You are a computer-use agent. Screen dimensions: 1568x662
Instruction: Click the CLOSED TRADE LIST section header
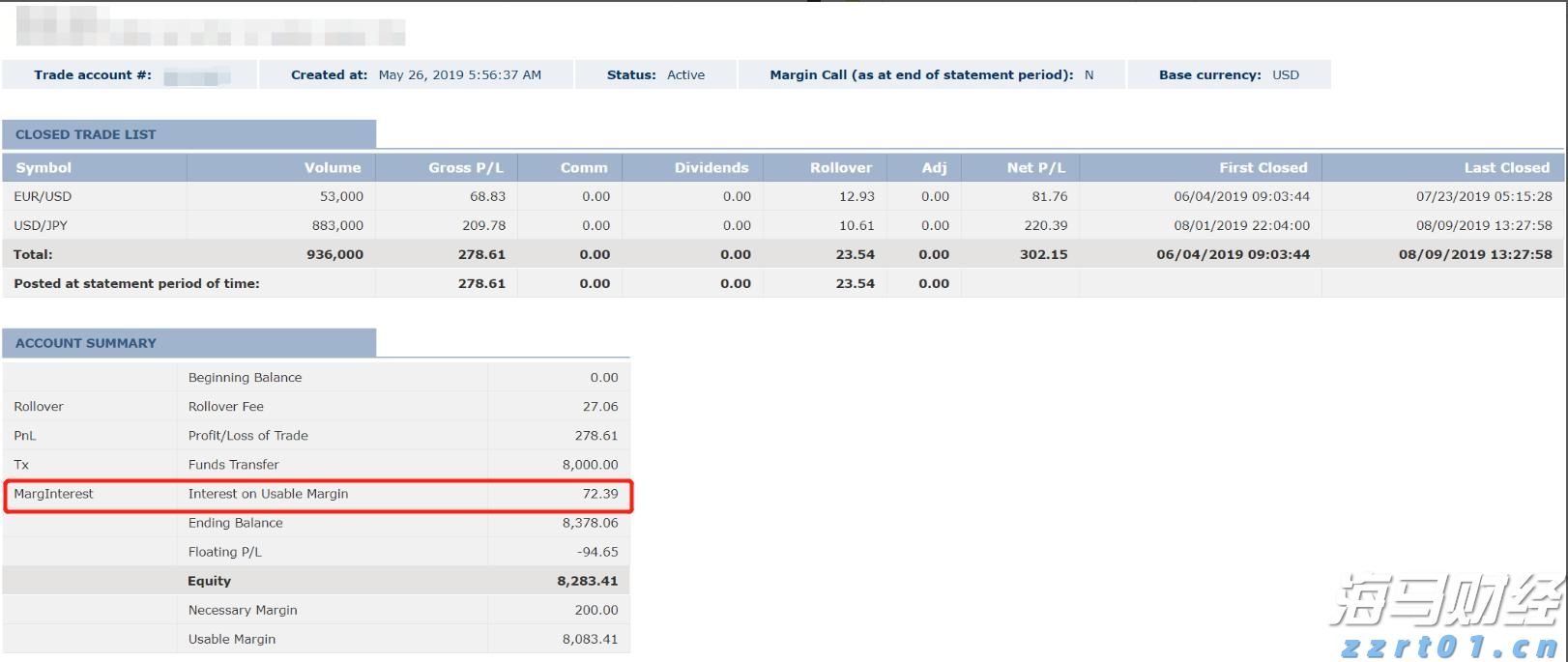(x=86, y=134)
